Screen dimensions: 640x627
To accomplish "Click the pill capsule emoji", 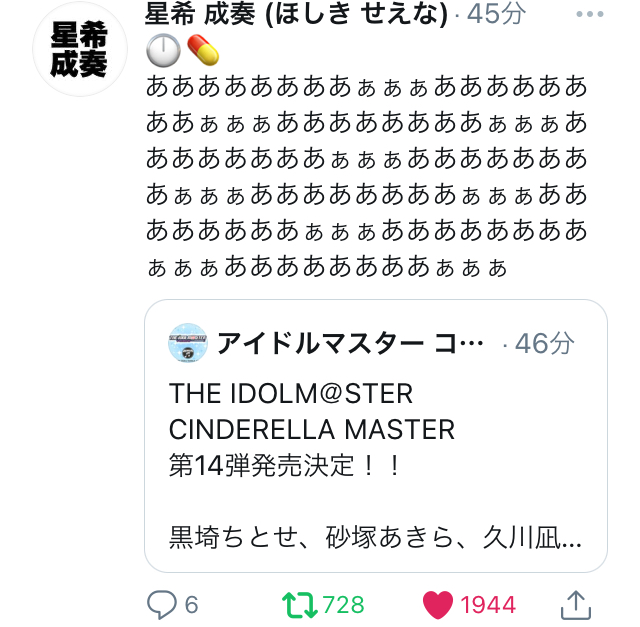I will pos(202,49).
